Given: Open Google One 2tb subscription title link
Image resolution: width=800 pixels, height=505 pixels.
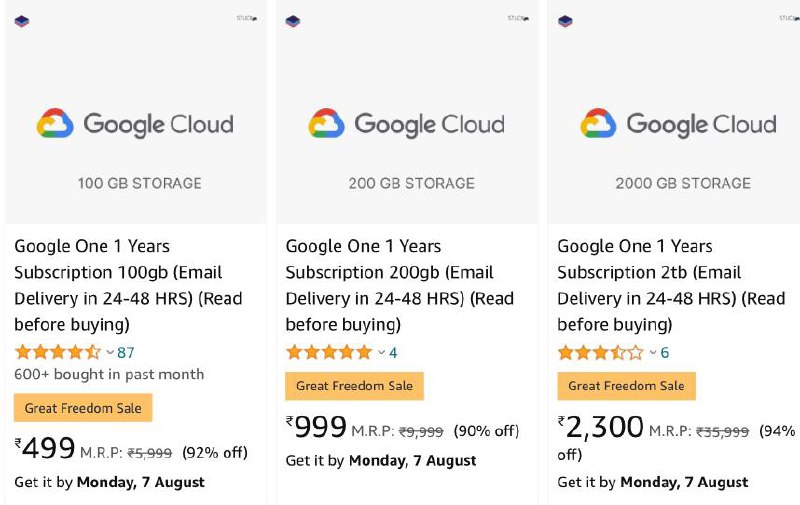Looking at the screenshot, I should coord(671,285).
